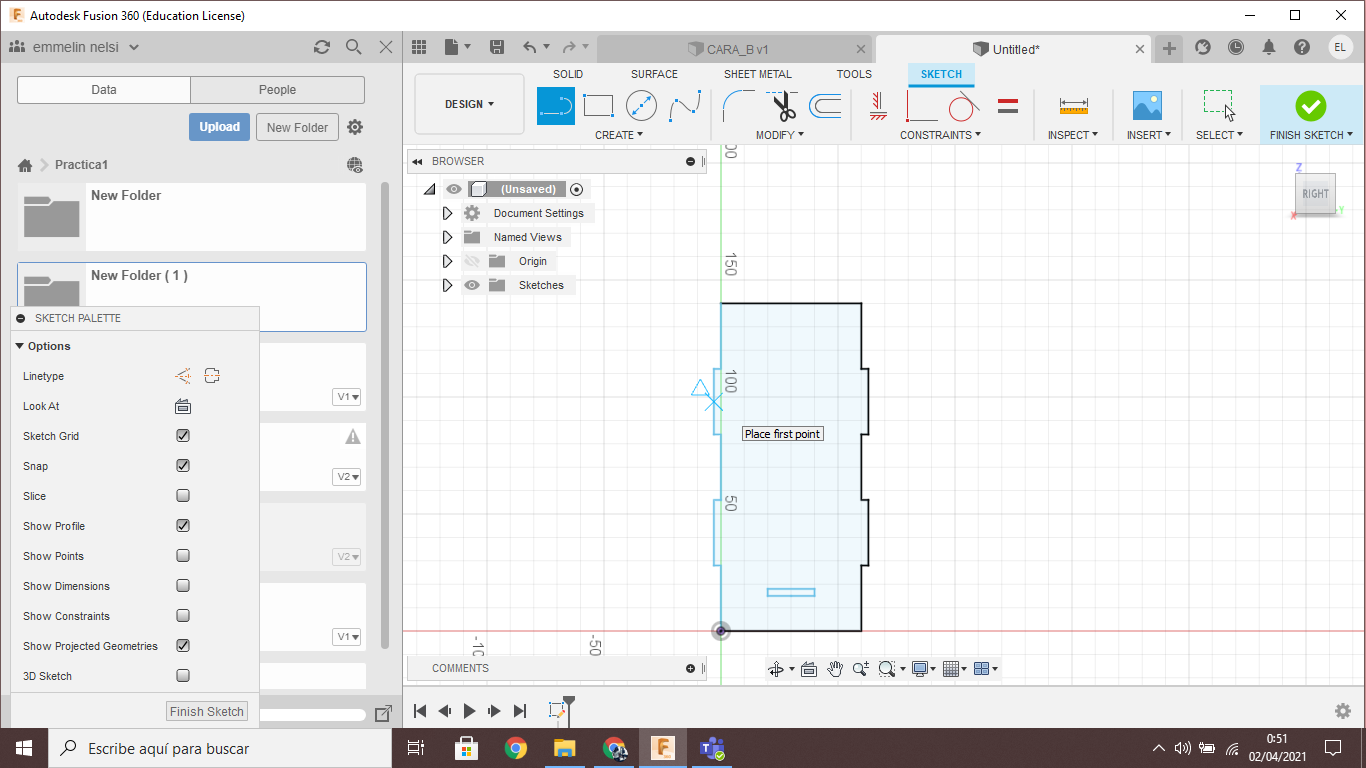This screenshot has width=1366, height=768.
Task: Activate the Trim scissors tool
Action: 783,106
